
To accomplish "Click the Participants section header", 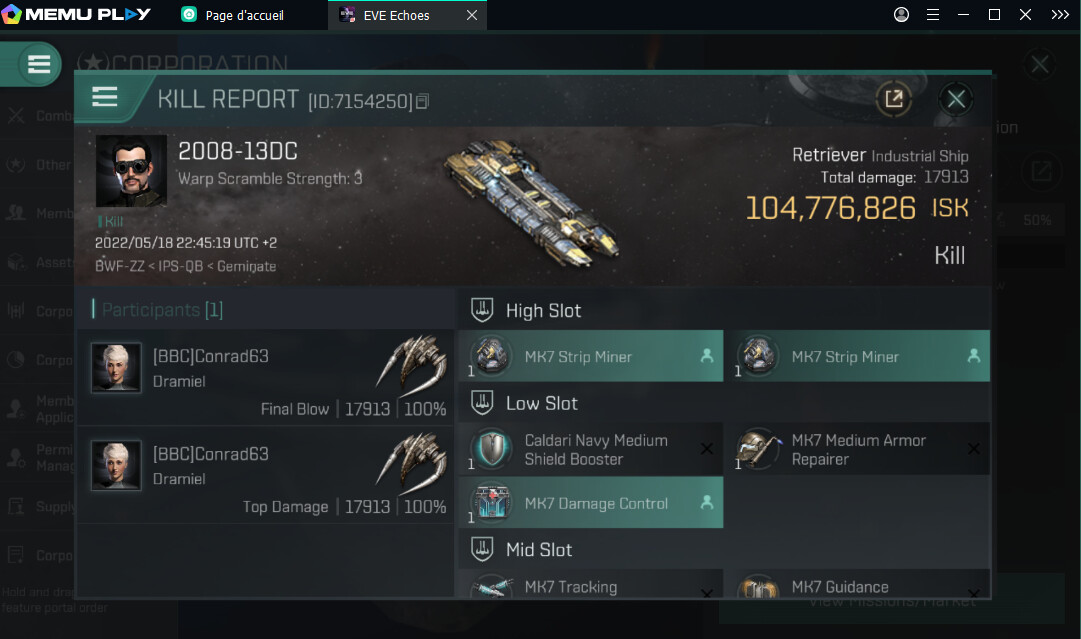I will [x=158, y=310].
